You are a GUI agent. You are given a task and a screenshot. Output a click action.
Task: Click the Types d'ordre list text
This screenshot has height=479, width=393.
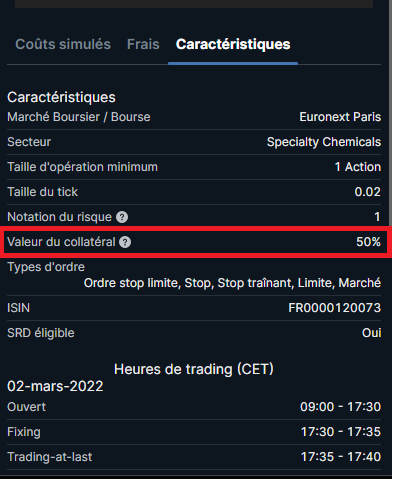pyautogui.click(x=232, y=283)
